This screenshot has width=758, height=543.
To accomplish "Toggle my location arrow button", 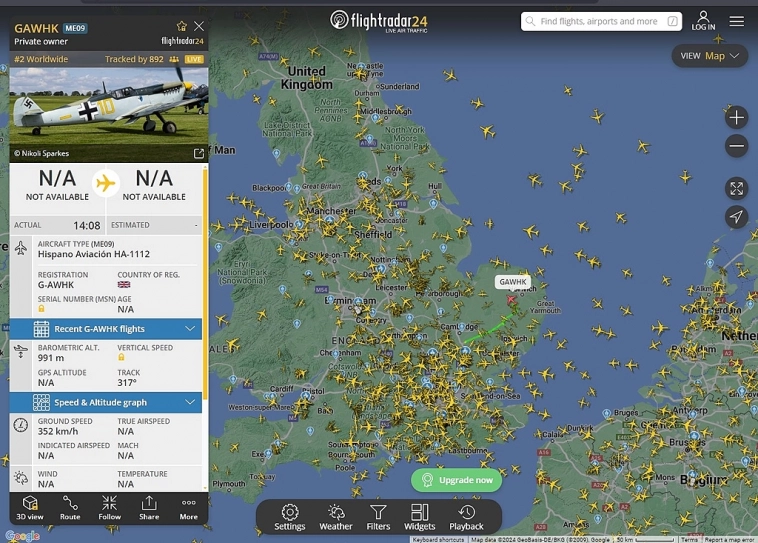I will tap(736, 217).
